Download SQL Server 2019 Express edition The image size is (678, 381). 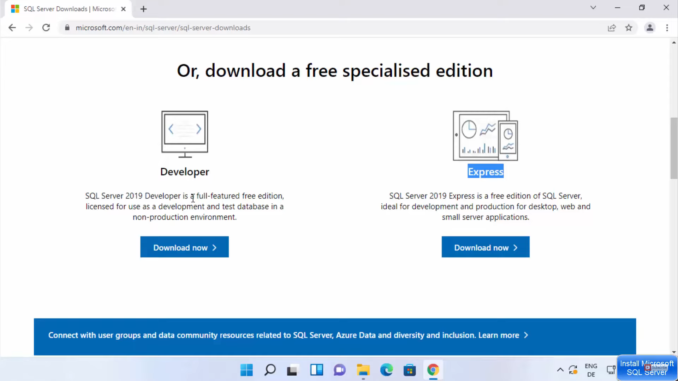coord(485,247)
